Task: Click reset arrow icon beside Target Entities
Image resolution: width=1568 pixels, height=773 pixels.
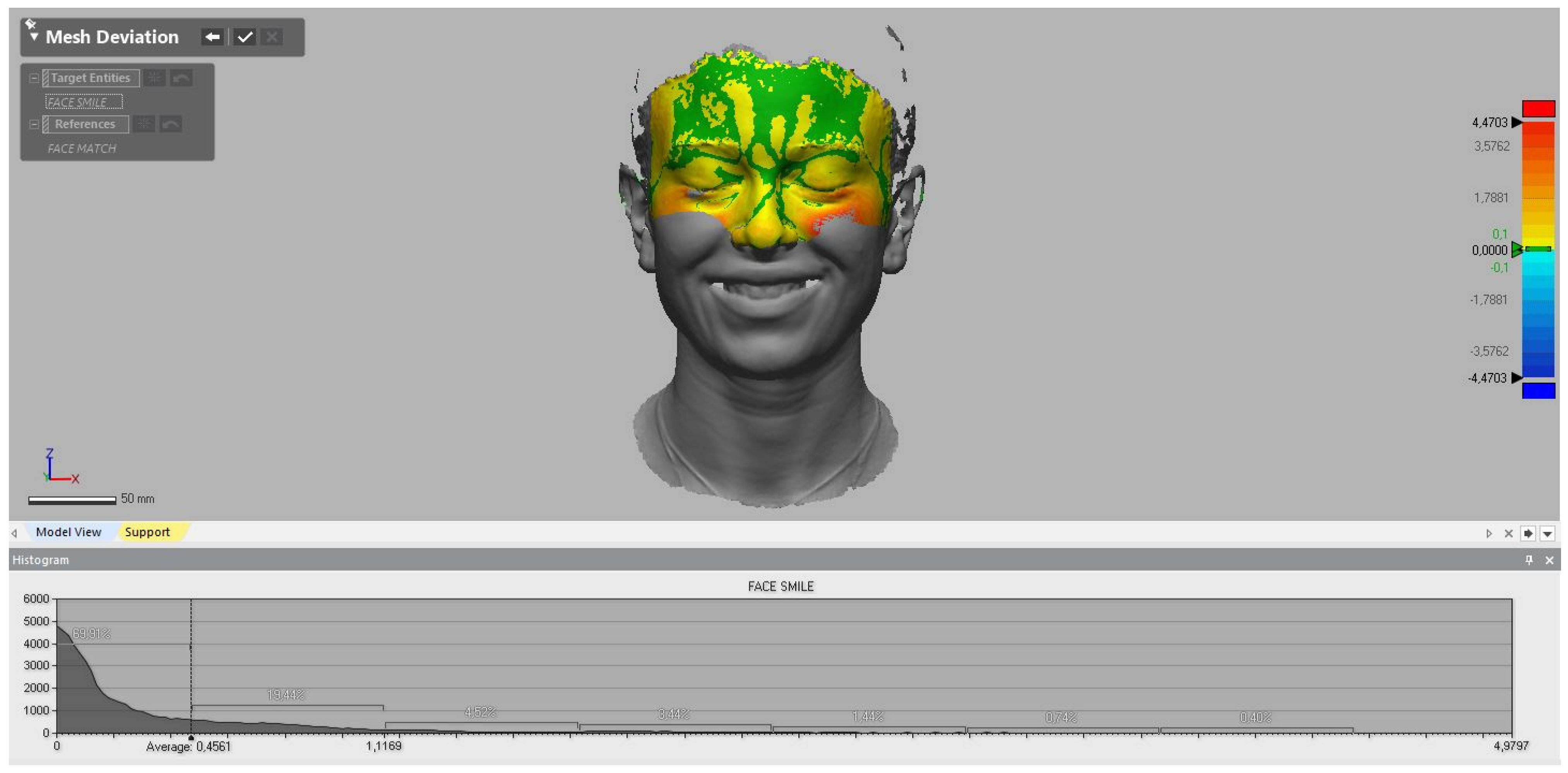Action: [x=181, y=78]
